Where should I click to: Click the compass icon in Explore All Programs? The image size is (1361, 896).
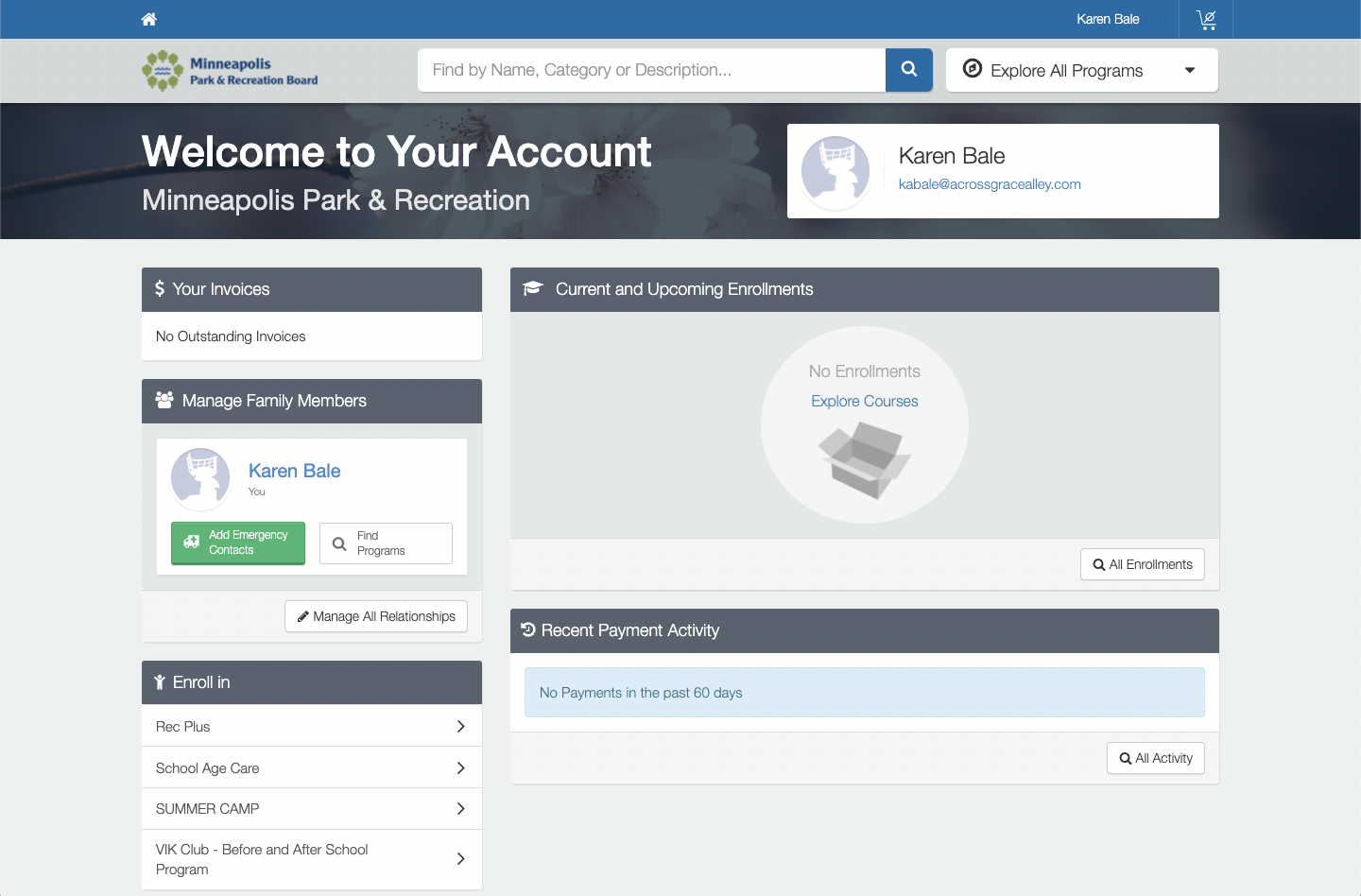972,69
